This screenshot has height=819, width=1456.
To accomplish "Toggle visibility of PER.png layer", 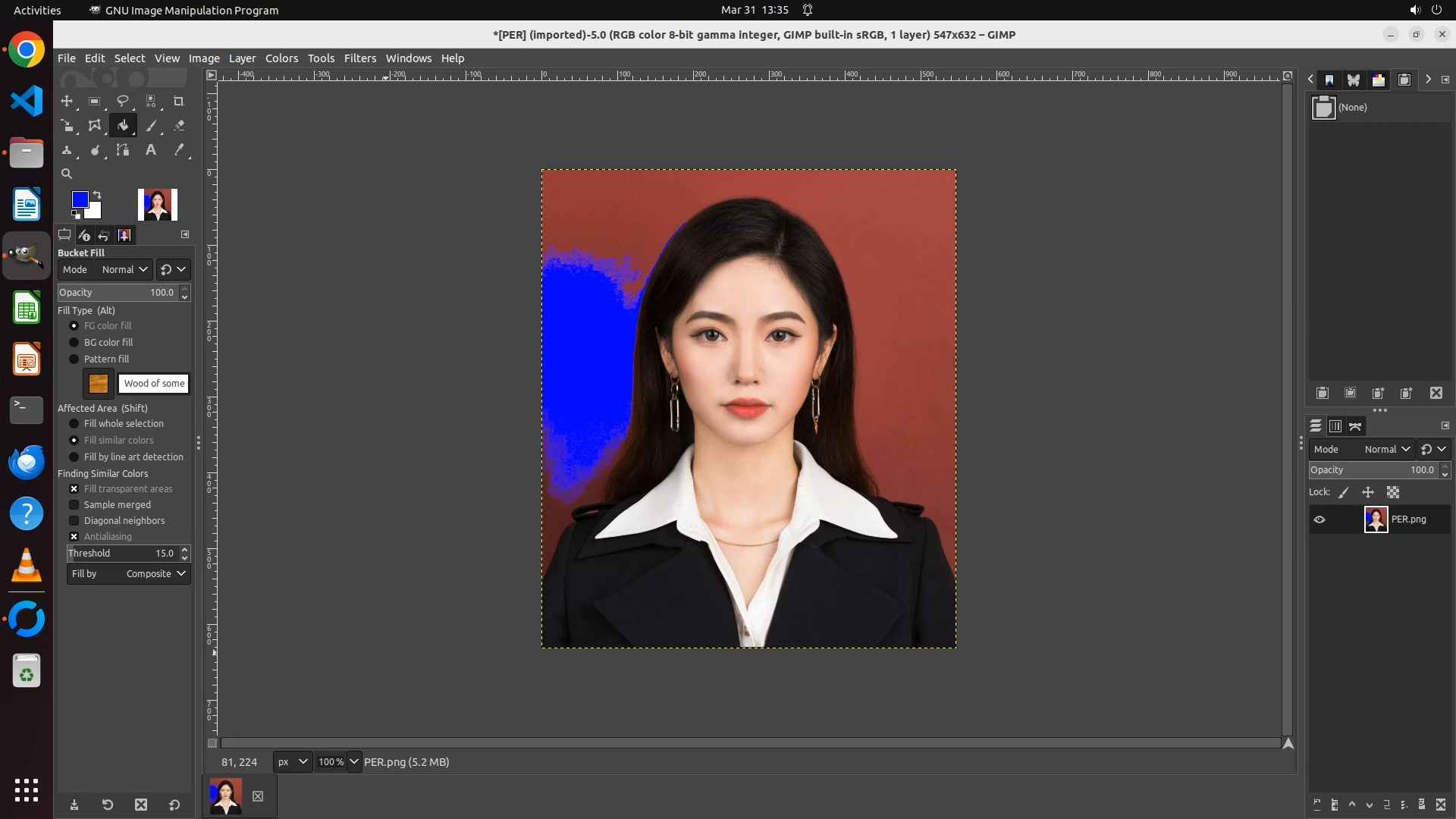I will [1319, 519].
